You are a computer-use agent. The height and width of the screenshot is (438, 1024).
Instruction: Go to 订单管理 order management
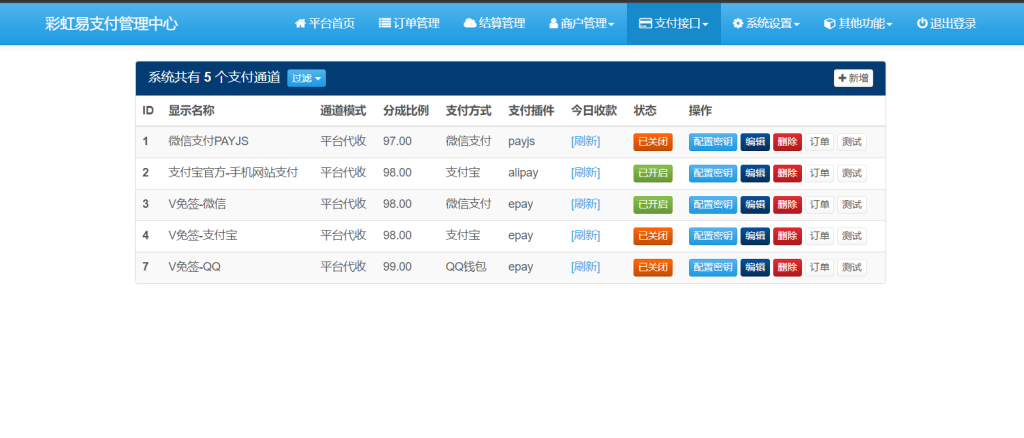click(x=409, y=23)
